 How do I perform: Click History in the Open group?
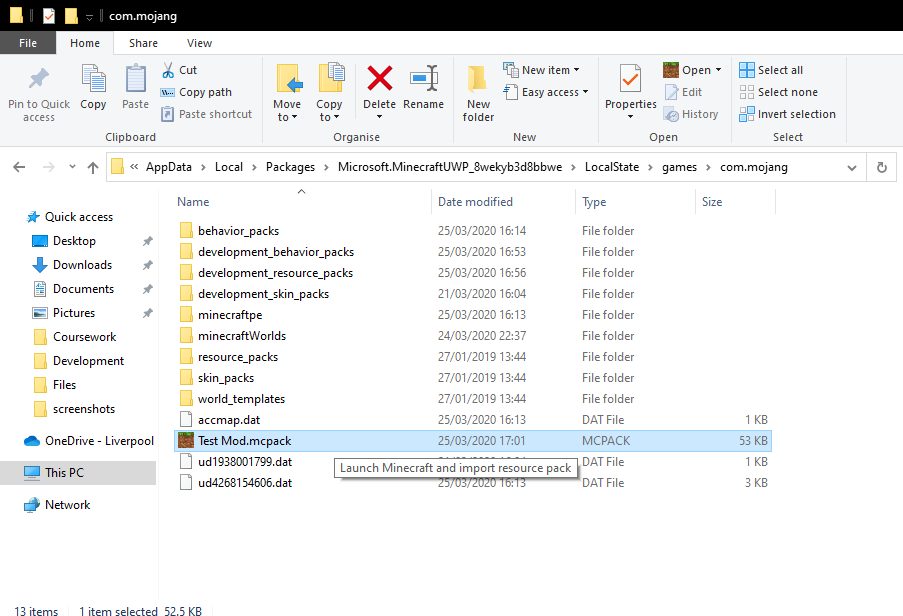691,114
